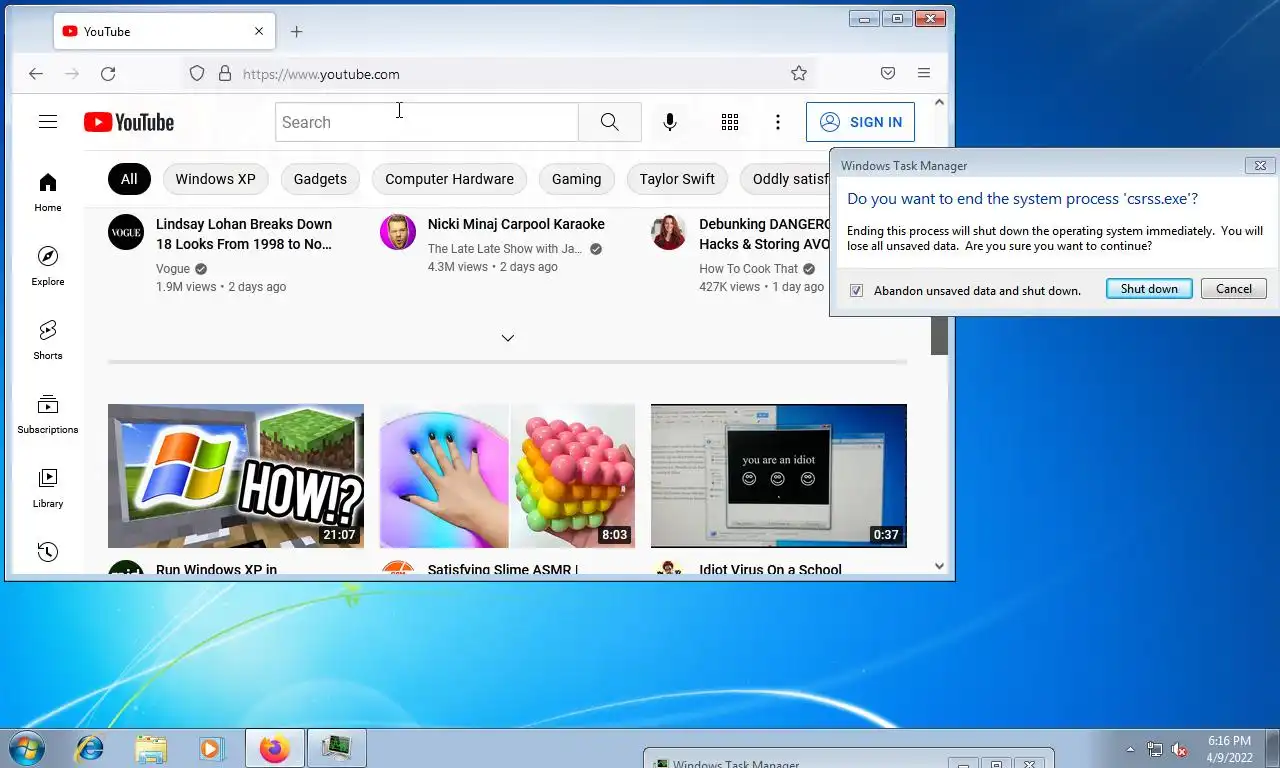
Task: Select the Windows XP filter chip
Action: click(x=215, y=179)
